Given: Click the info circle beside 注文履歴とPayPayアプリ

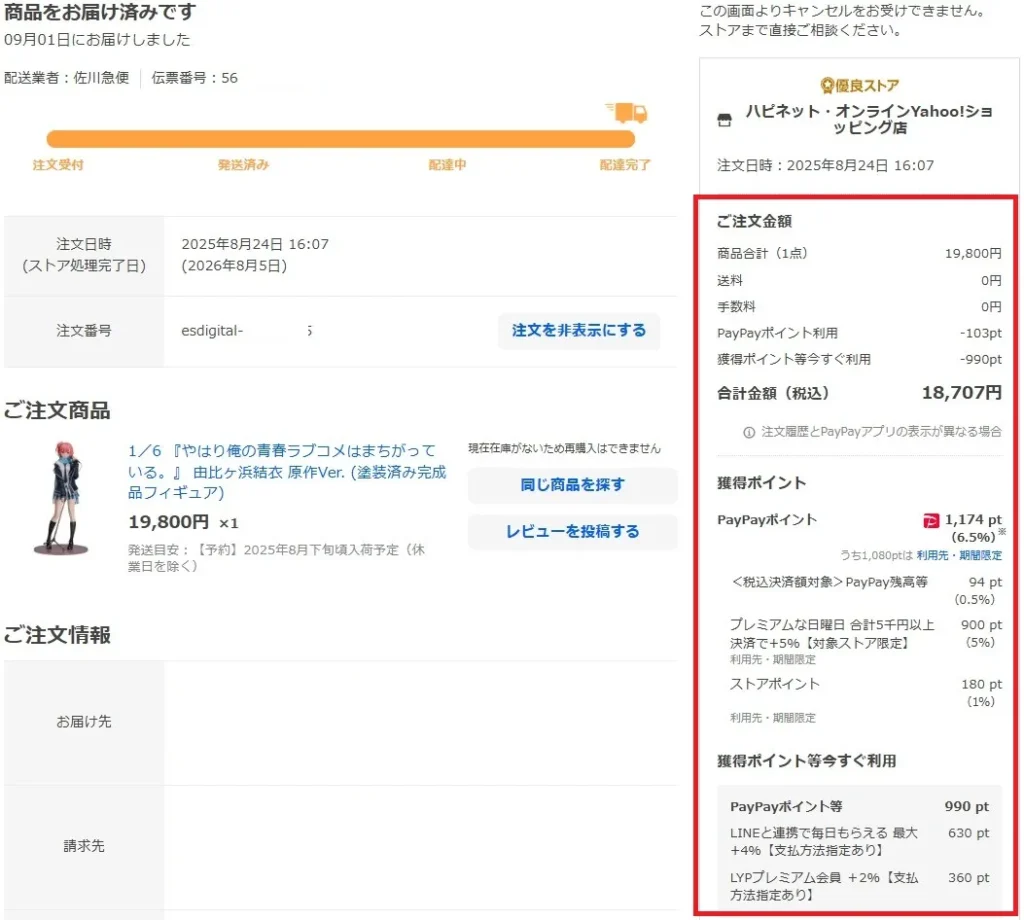Looking at the screenshot, I should (749, 432).
